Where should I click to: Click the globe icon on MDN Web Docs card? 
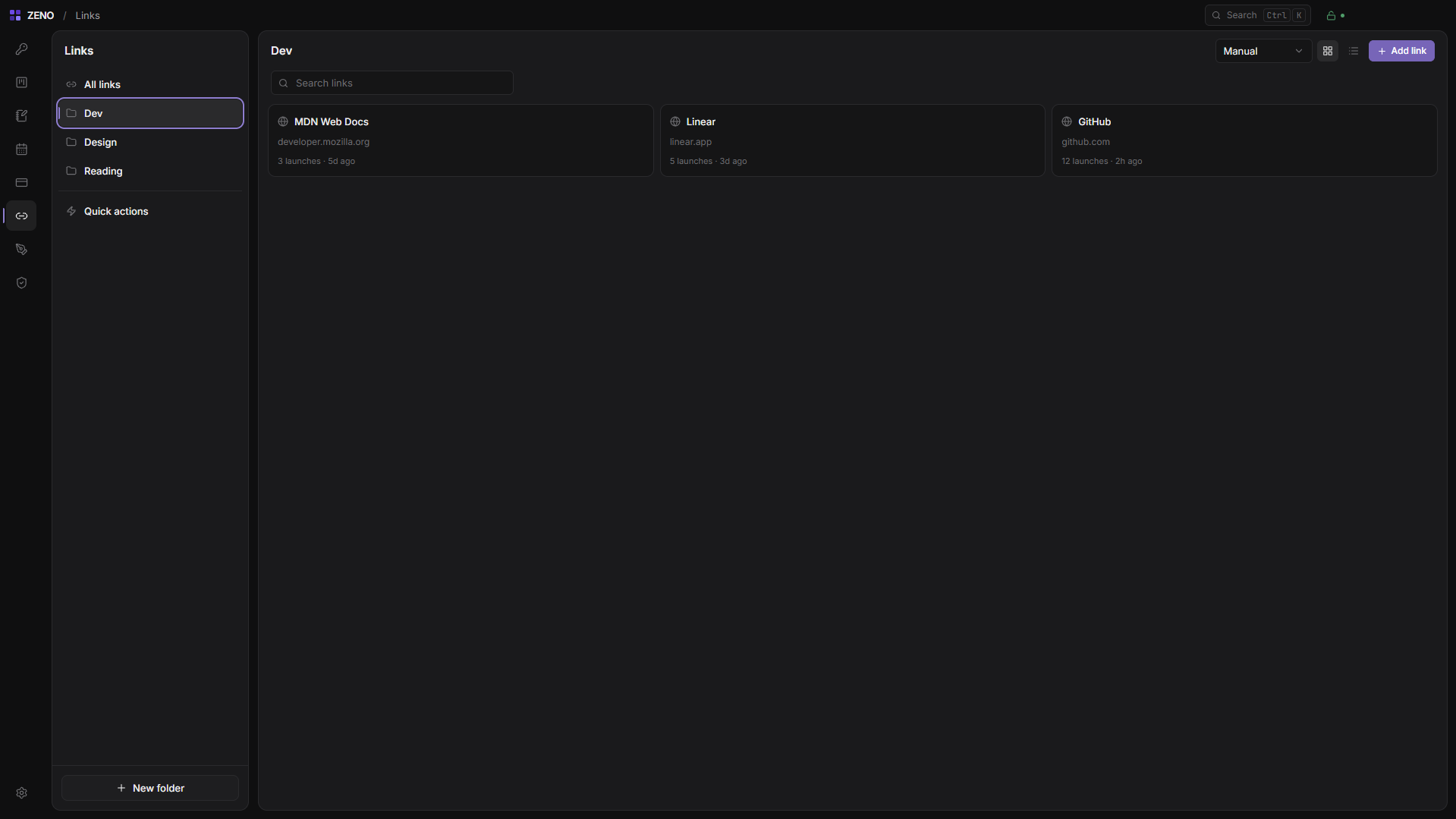click(283, 121)
